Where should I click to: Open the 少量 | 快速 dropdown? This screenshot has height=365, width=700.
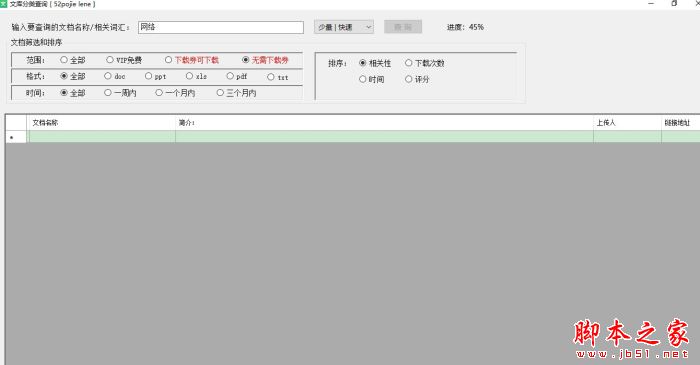pos(344,27)
